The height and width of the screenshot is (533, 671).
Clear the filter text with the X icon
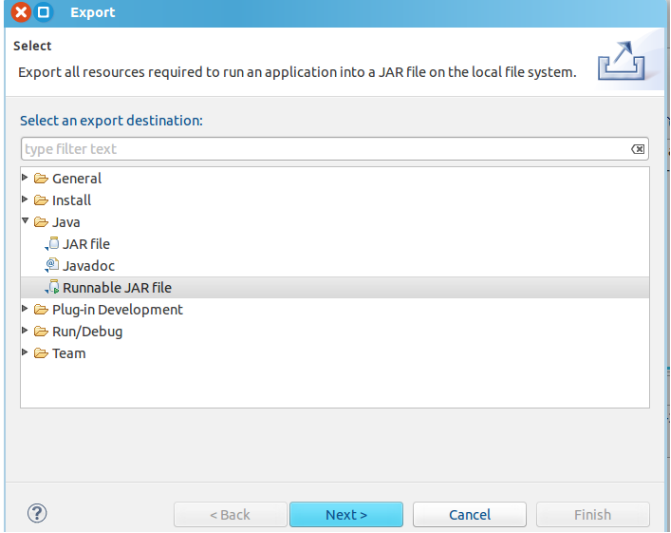coord(638,149)
